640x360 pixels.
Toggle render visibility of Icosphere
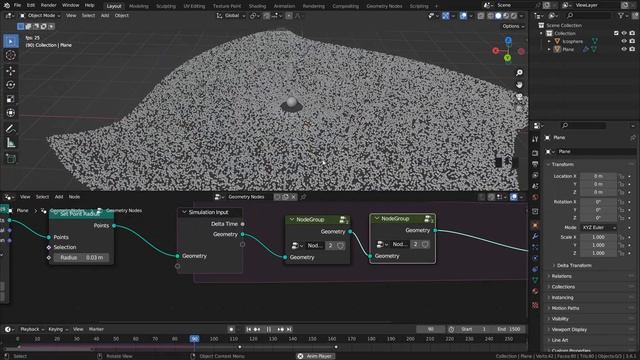[x=632, y=41]
